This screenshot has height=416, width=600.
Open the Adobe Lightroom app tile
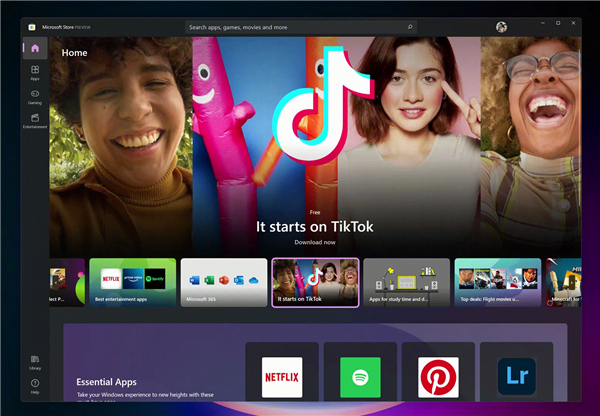point(516,377)
